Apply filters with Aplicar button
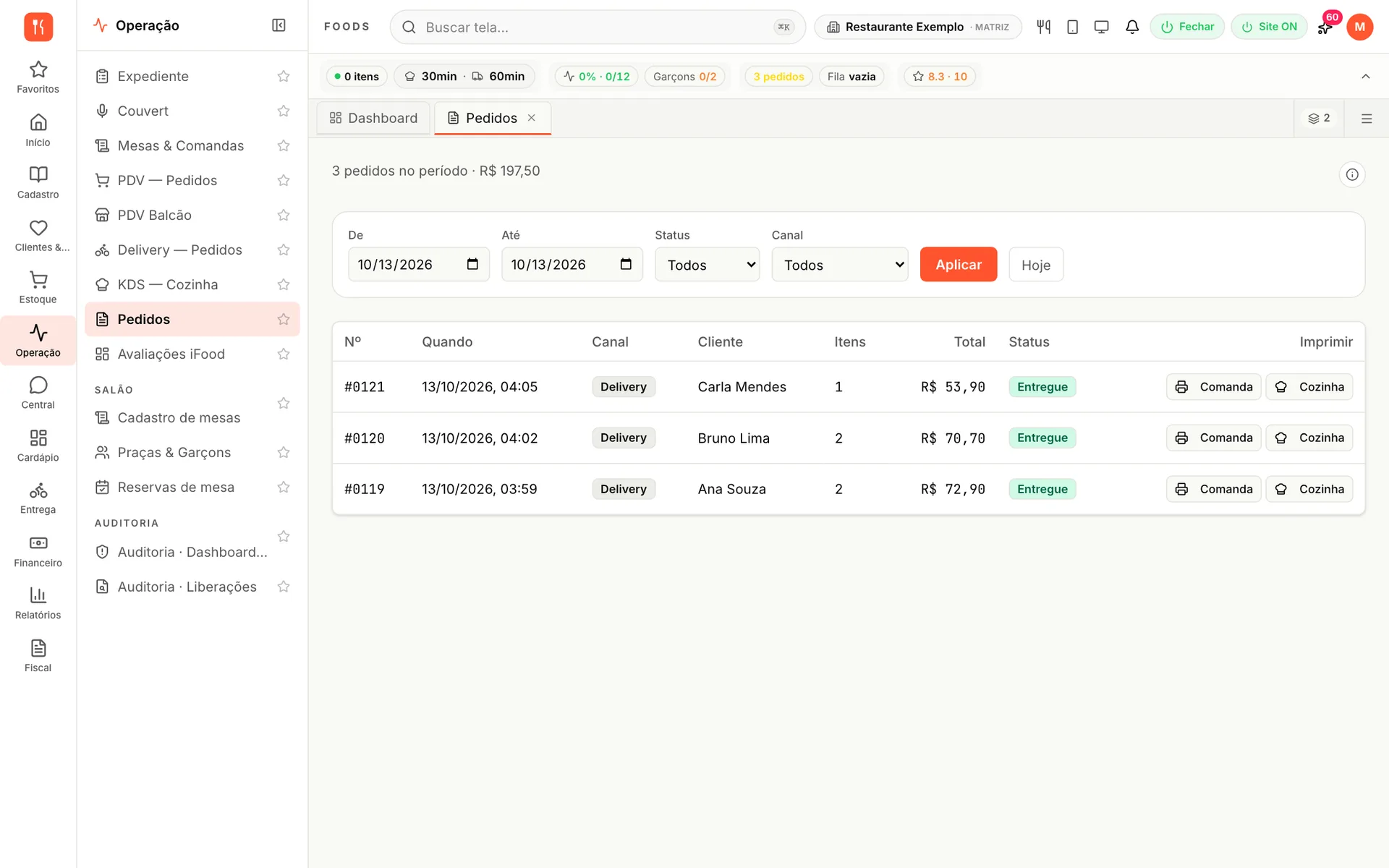This screenshot has height=868, width=1389. click(958, 264)
